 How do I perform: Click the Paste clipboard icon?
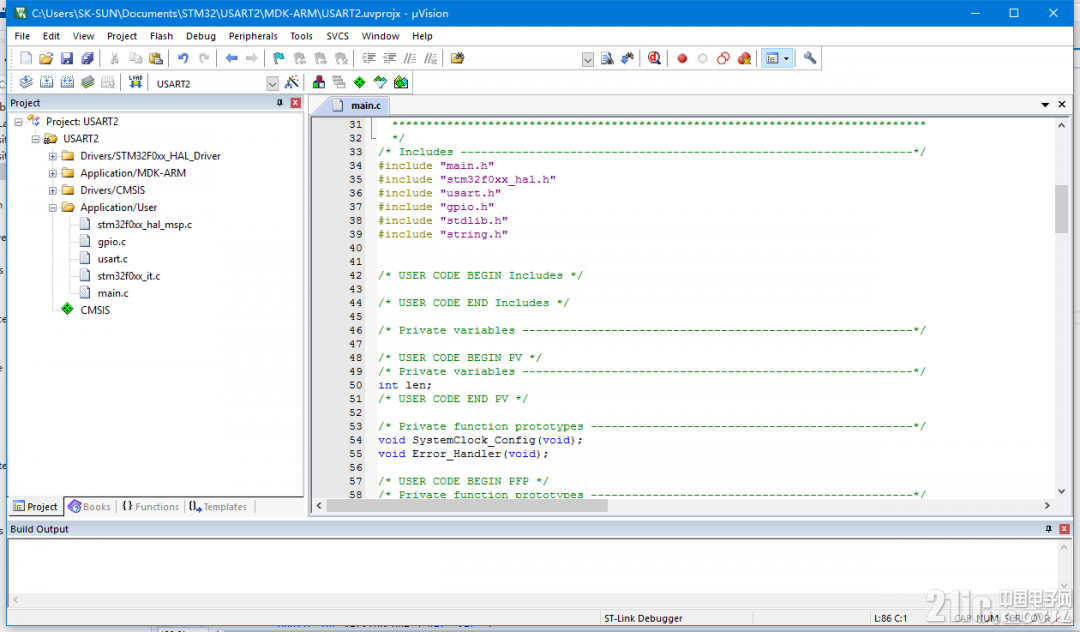(156, 59)
